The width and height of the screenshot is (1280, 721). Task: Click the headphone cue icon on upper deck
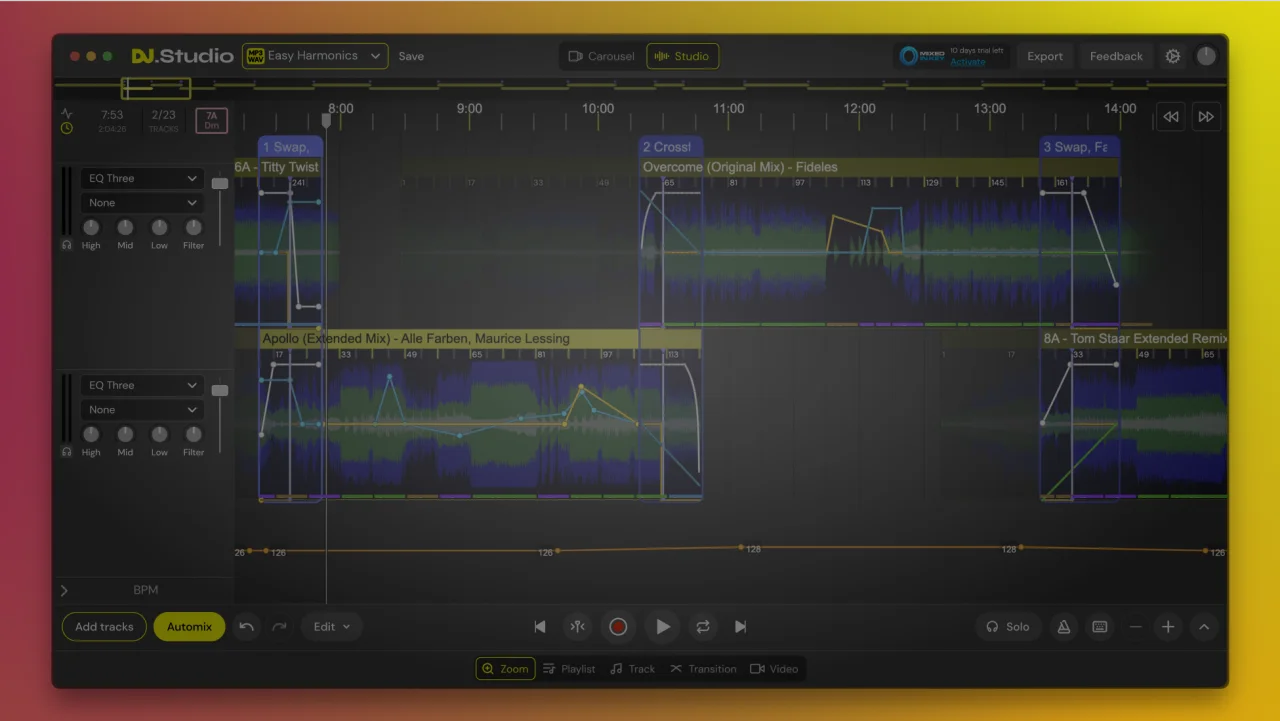pyautogui.click(x=67, y=245)
